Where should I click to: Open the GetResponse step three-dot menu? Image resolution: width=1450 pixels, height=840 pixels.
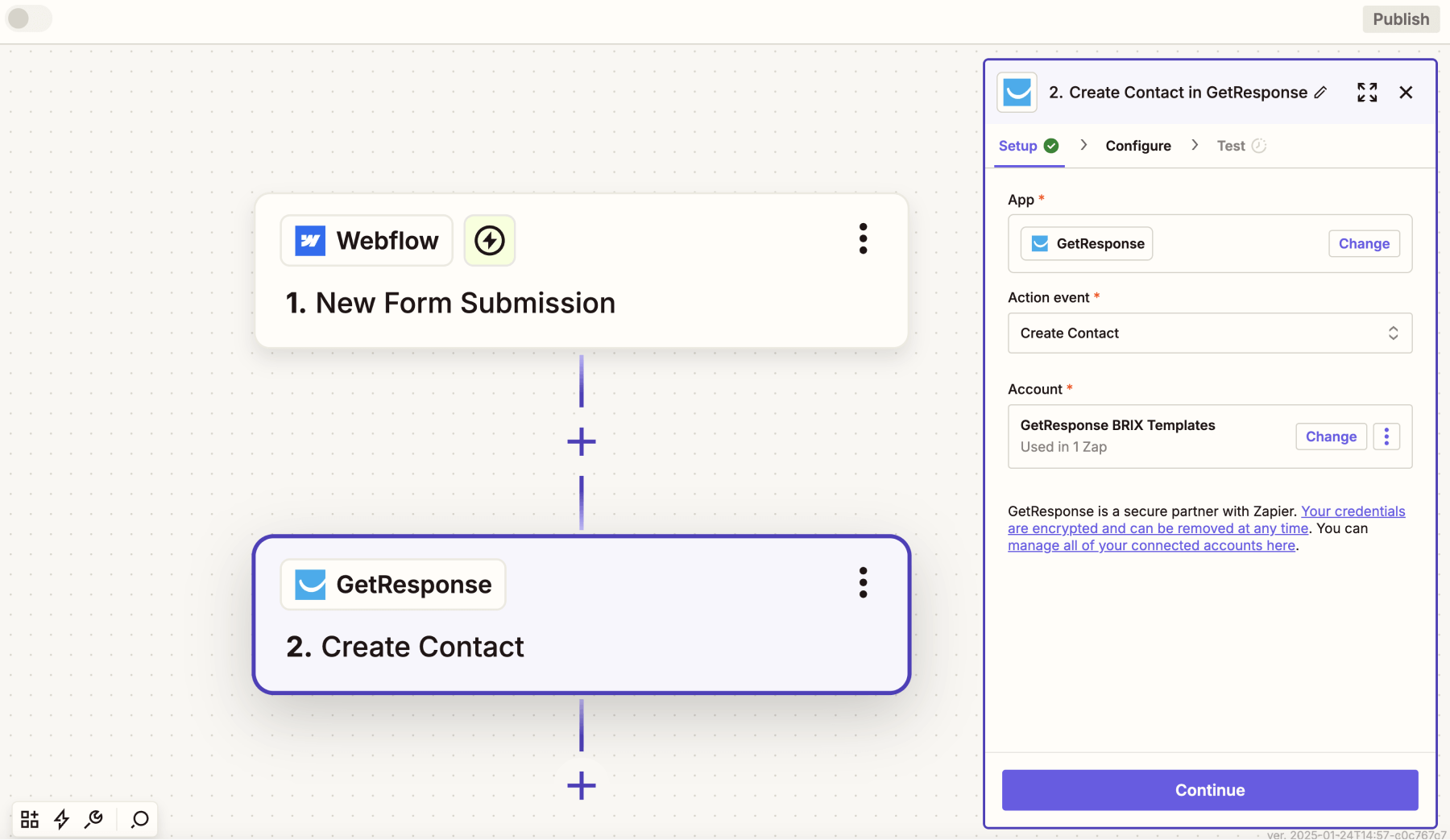tap(863, 583)
